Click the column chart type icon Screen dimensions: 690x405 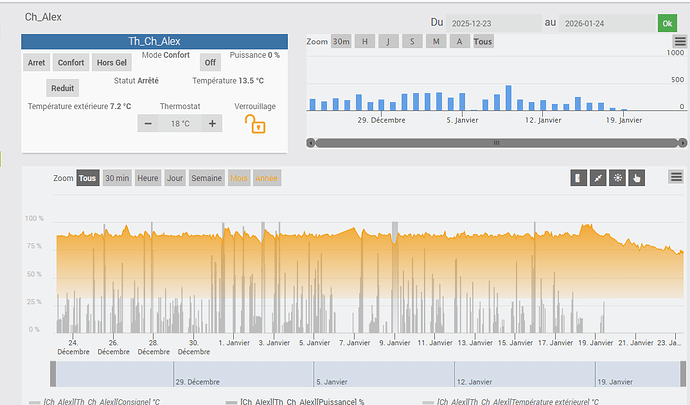(578, 178)
